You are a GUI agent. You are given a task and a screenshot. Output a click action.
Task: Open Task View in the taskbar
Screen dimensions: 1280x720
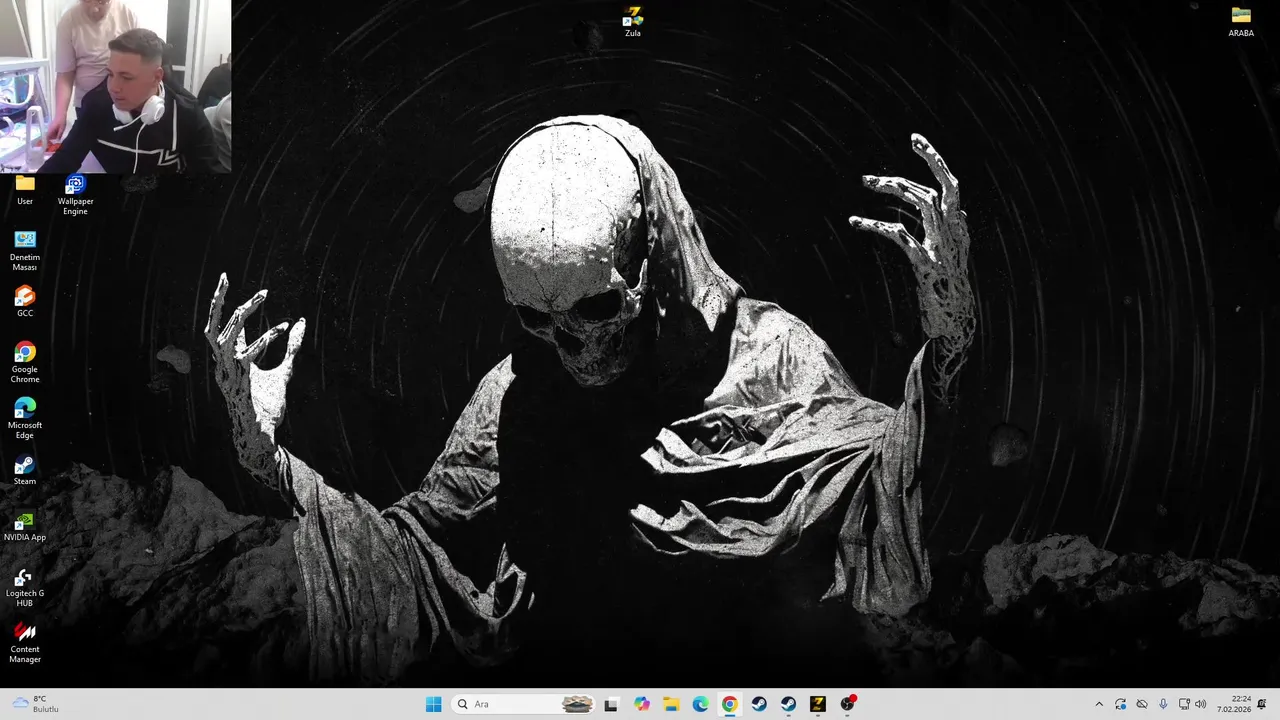click(611, 704)
